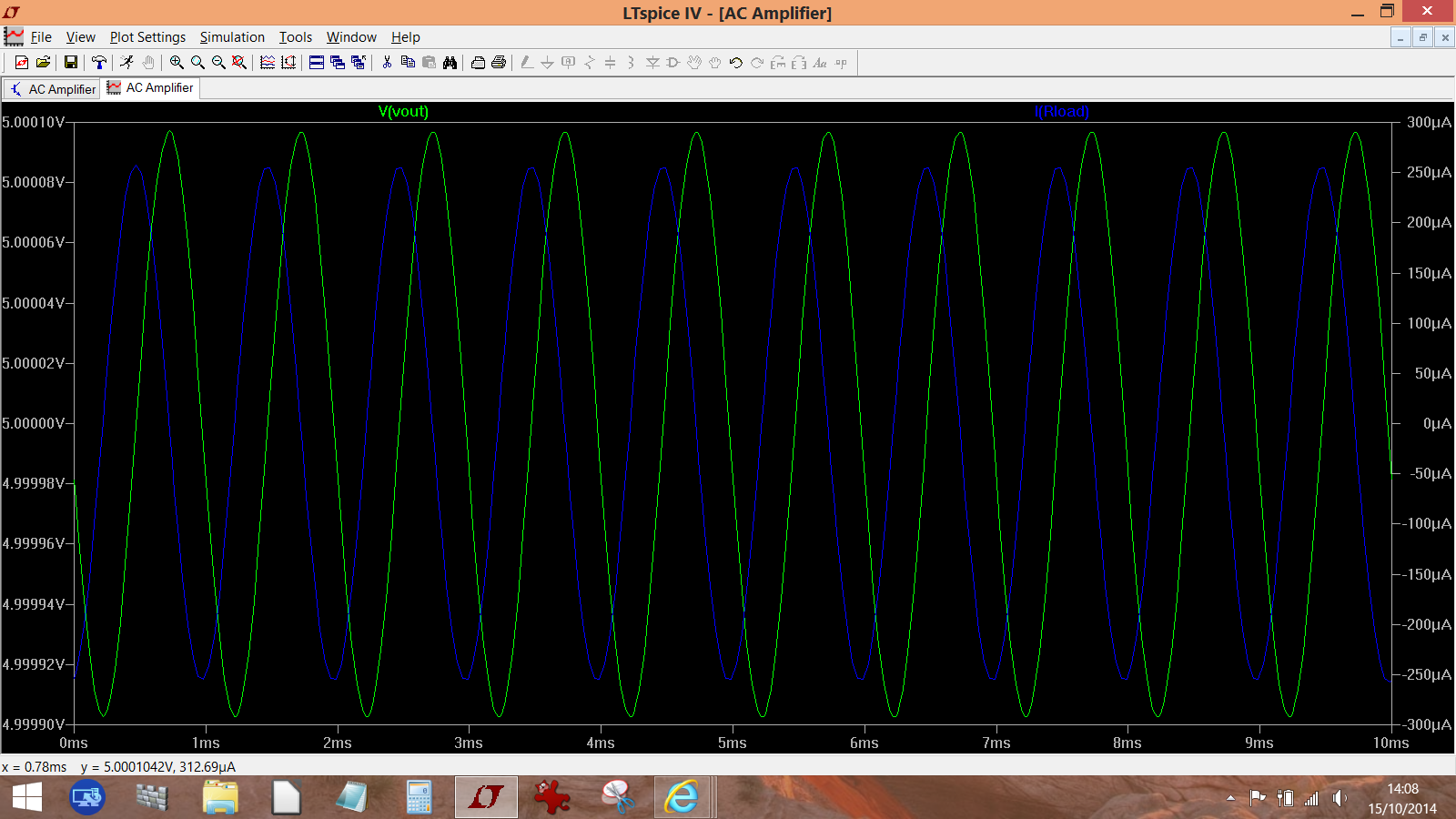Open the Calculator taskbar icon
This screenshot has width=1456, height=819.
[x=419, y=798]
